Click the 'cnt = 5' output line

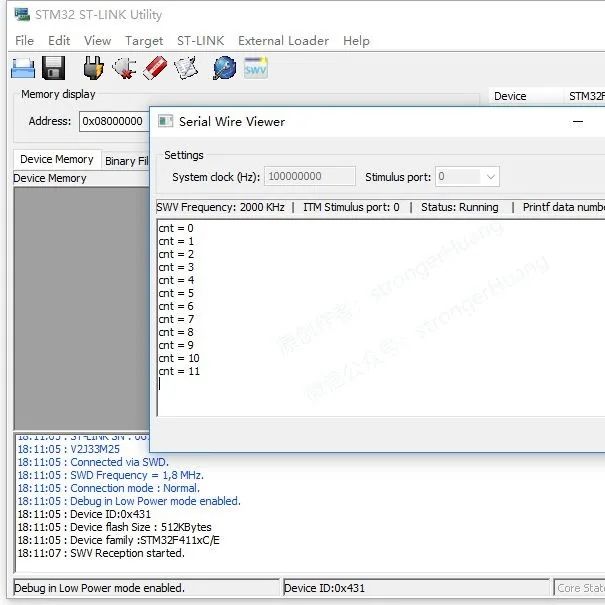pyautogui.click(x=176, y=293)
